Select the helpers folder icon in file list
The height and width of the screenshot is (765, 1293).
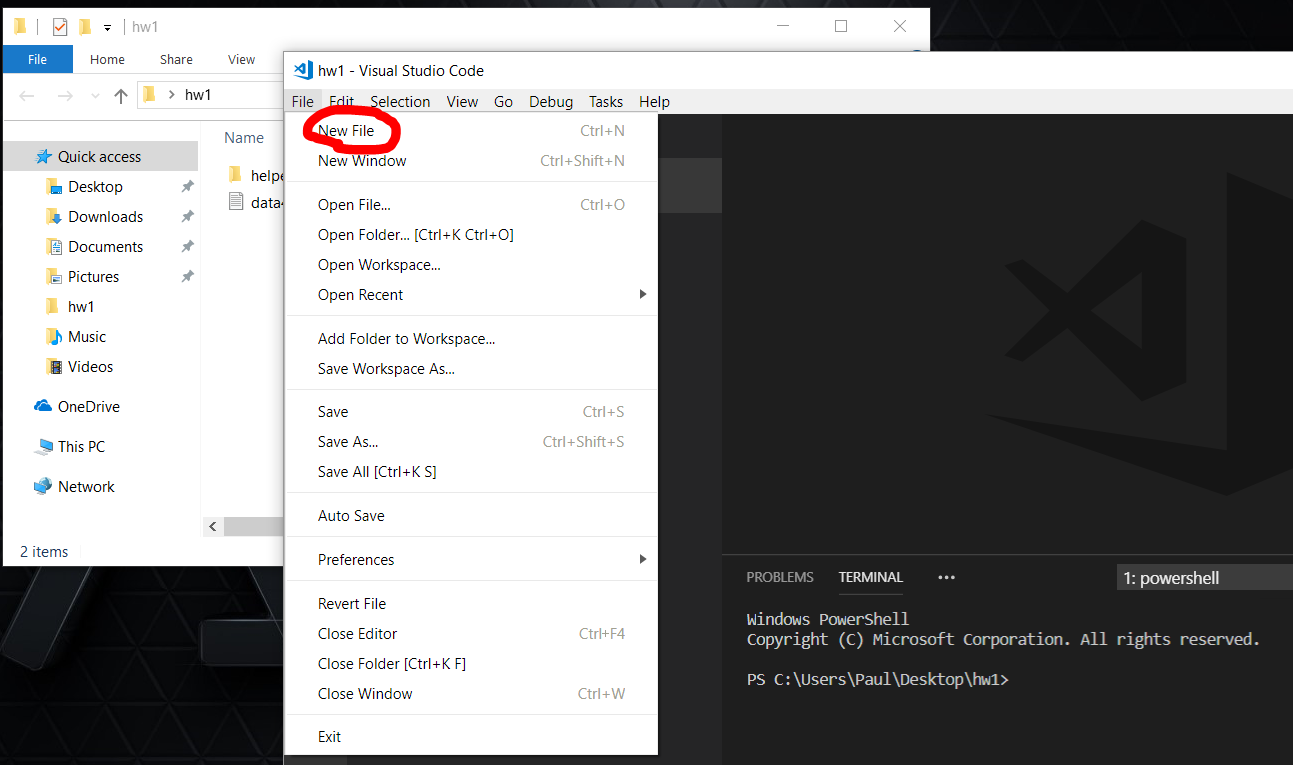236,175
